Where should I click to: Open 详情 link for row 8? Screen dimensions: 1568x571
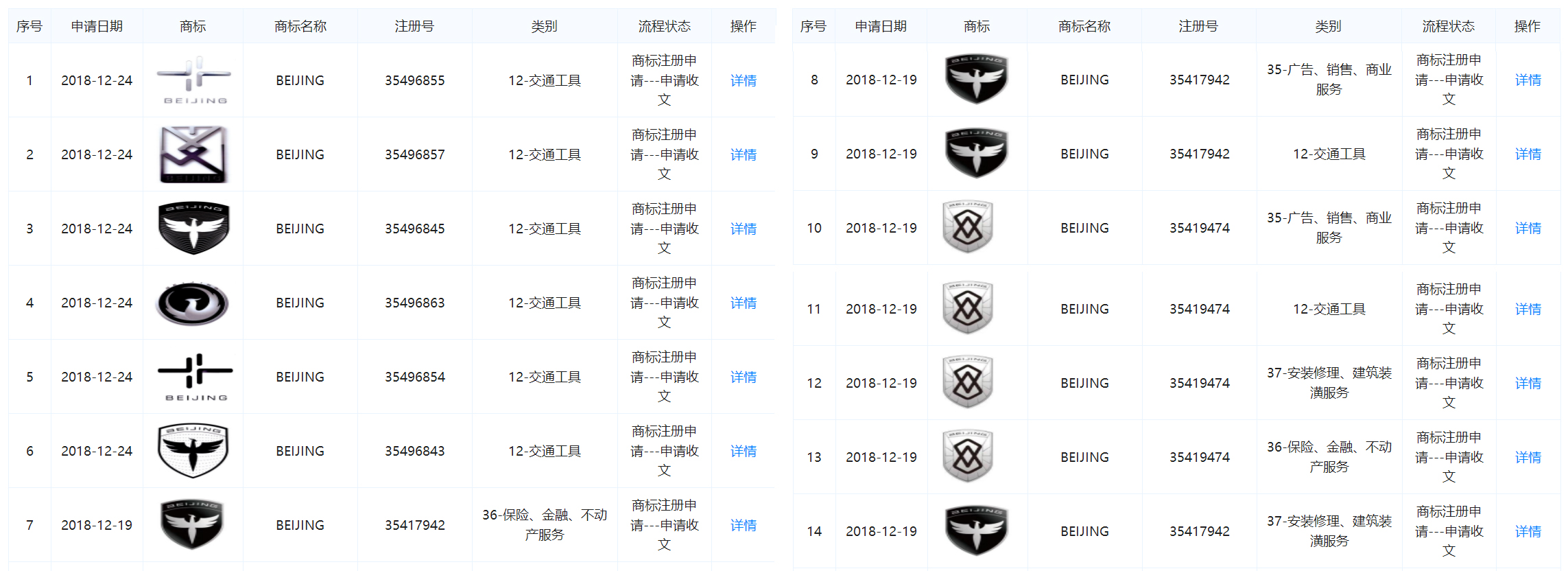1528,80
